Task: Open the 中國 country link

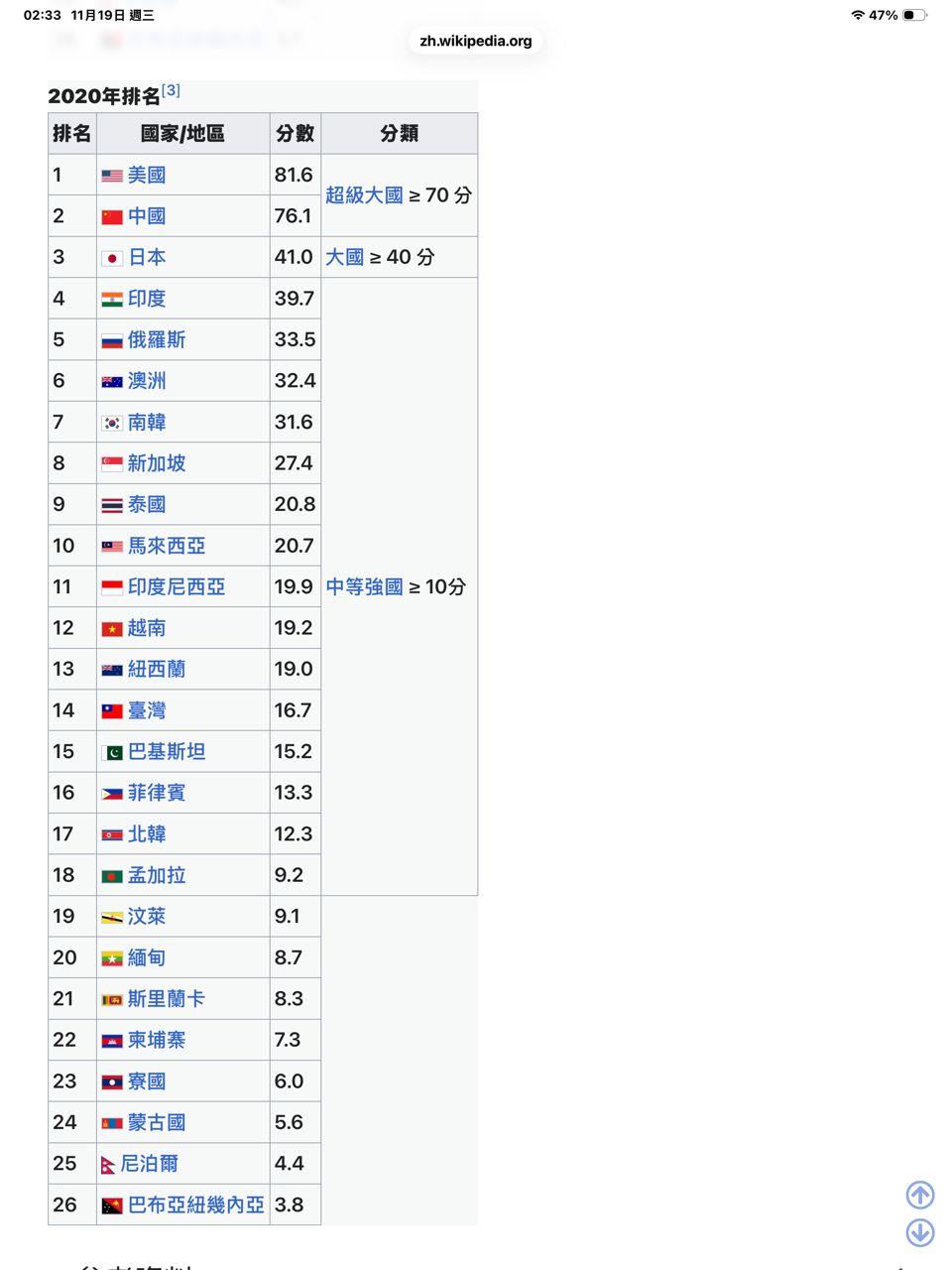Action: 147,216
